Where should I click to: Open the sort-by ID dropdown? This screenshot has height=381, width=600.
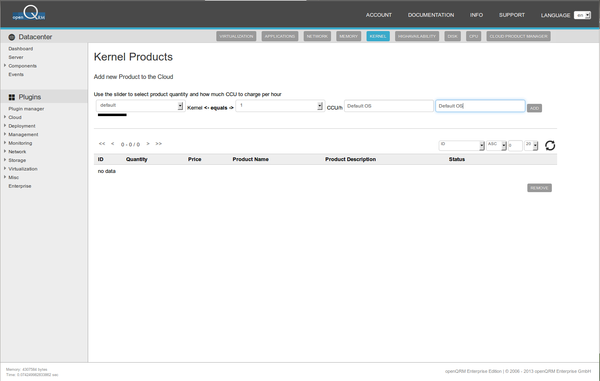[x=461, y=145]
